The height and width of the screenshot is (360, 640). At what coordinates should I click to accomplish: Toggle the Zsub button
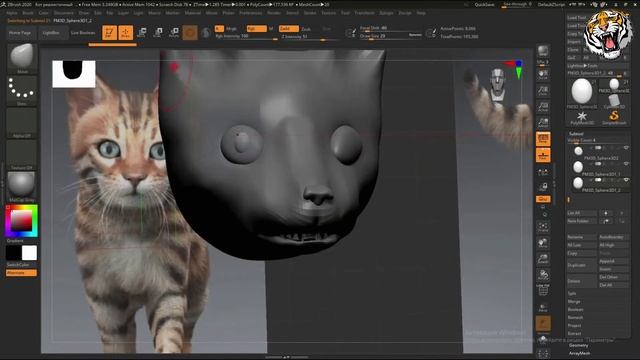(306, 29)
